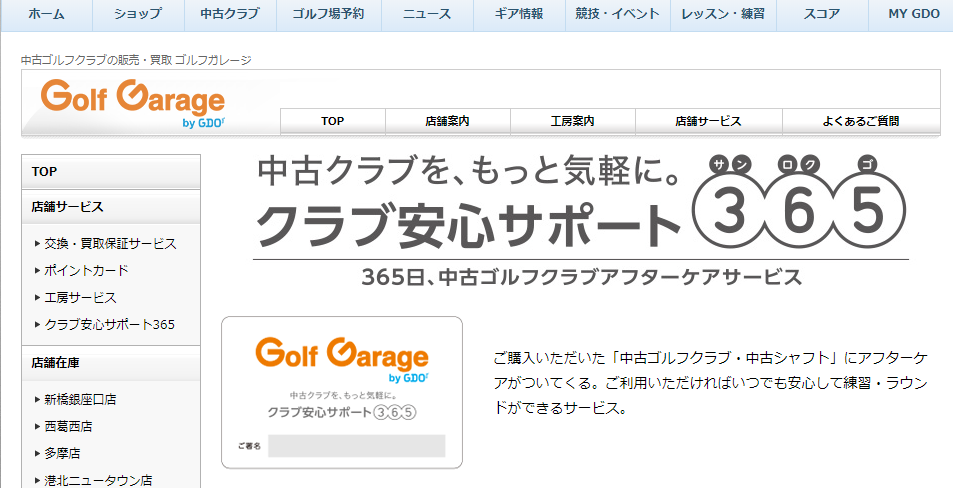The height and width of the screenshot is (488, 953).
Task: Go to ニュース in the top navigation
Action: point(427,14)
